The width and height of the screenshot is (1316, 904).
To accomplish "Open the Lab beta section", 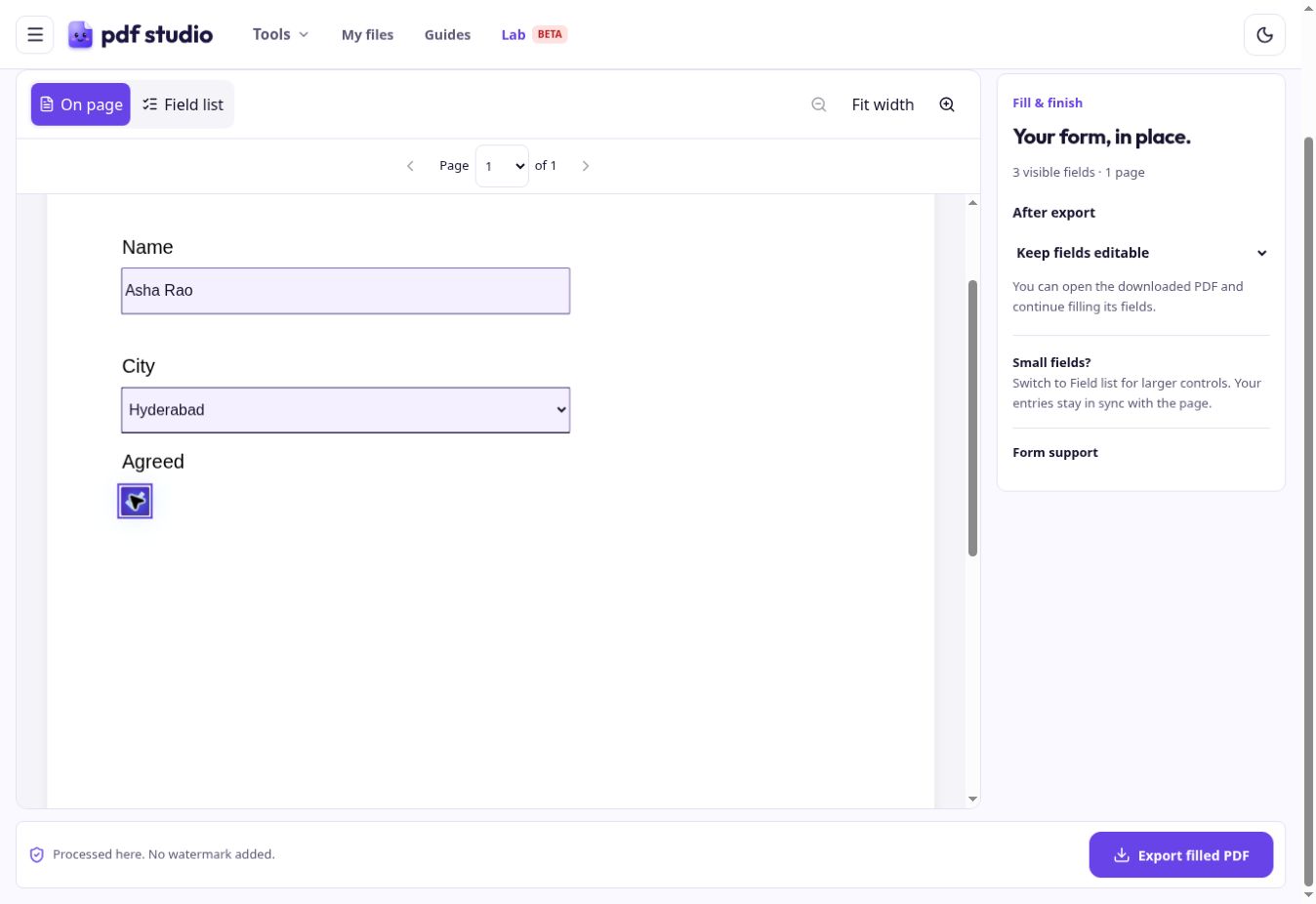I will click(x=534, y=34).
